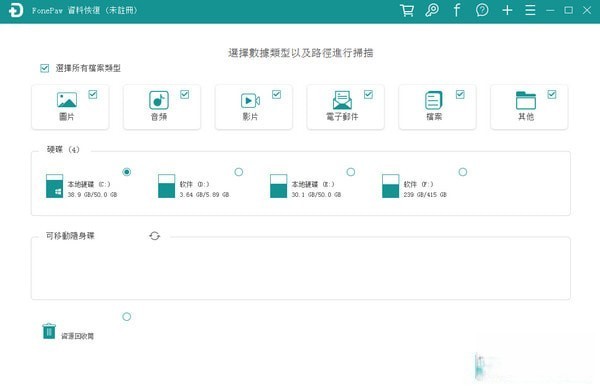Open the Facebook icon in title bar

click(x=457, y=10)
